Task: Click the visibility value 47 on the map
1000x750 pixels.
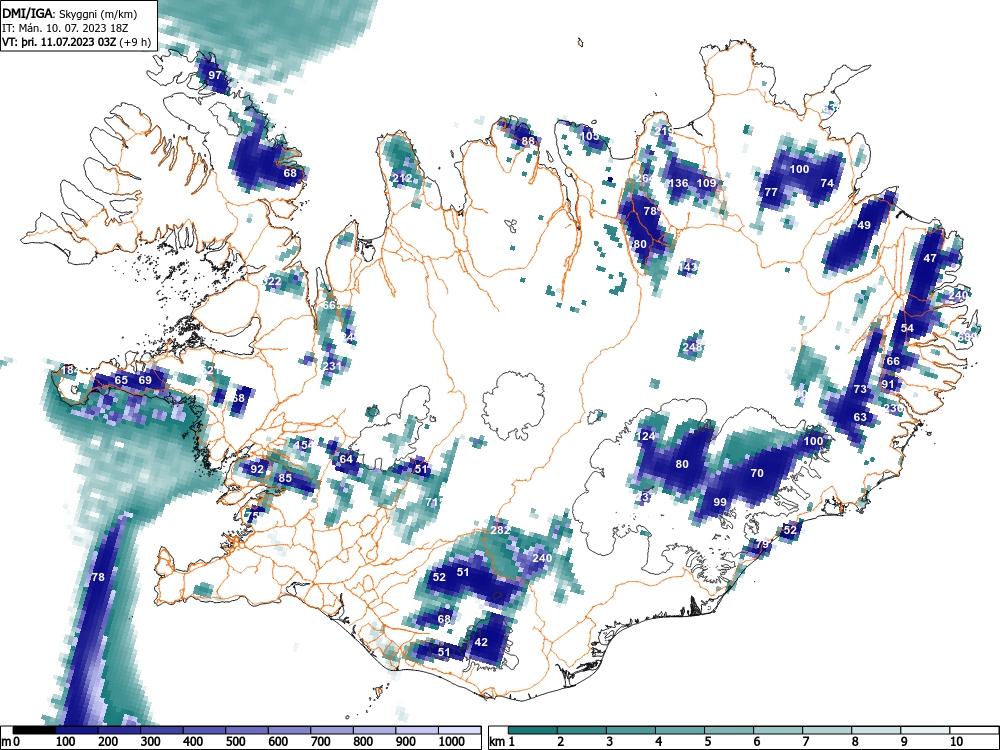Action: pos(930,258)
